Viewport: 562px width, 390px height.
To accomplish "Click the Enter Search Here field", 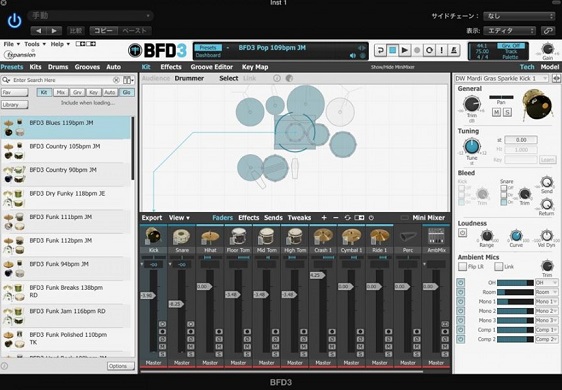I will click(x=62, y=80).
